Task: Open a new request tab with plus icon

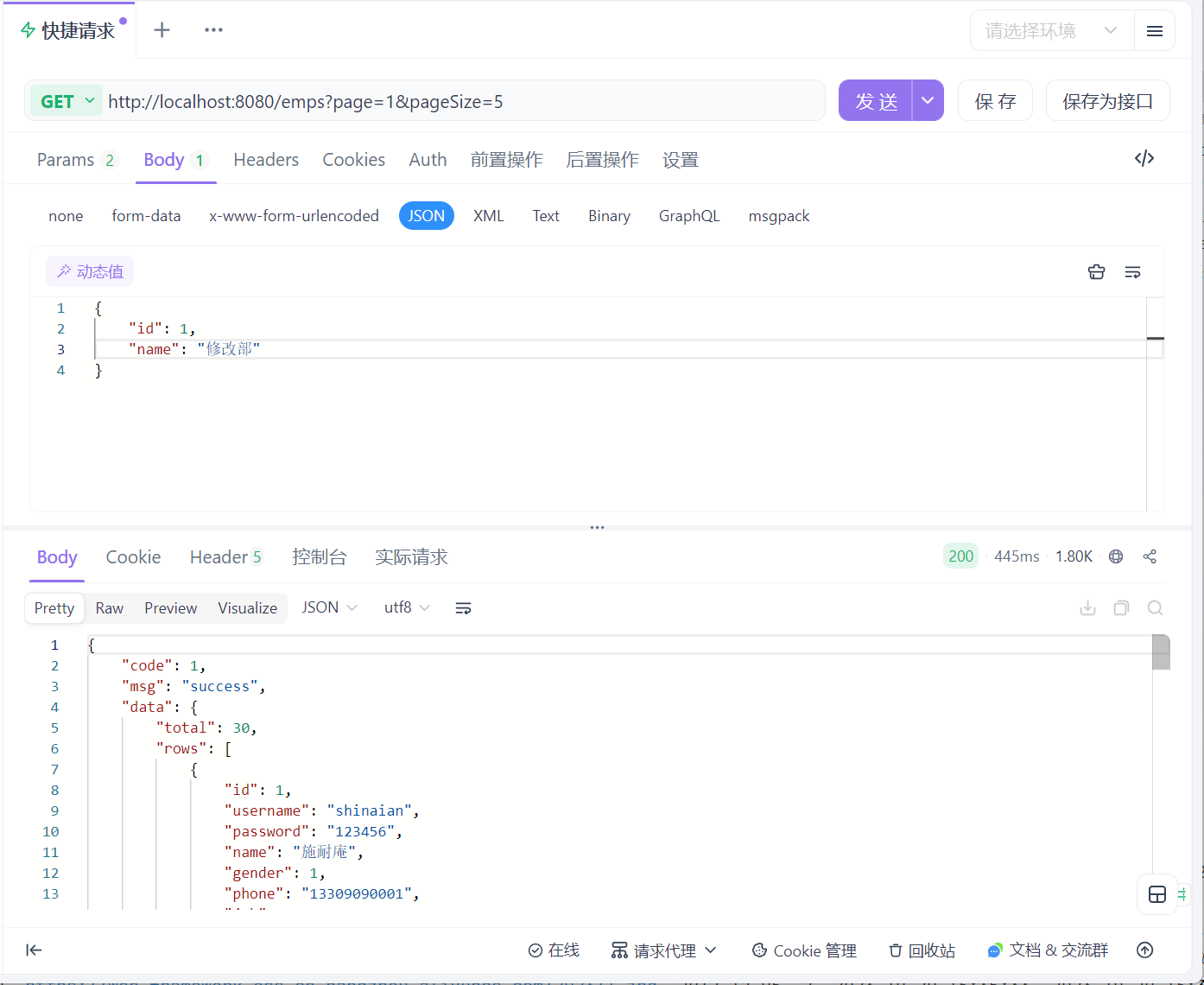Action: click(162, 30)
